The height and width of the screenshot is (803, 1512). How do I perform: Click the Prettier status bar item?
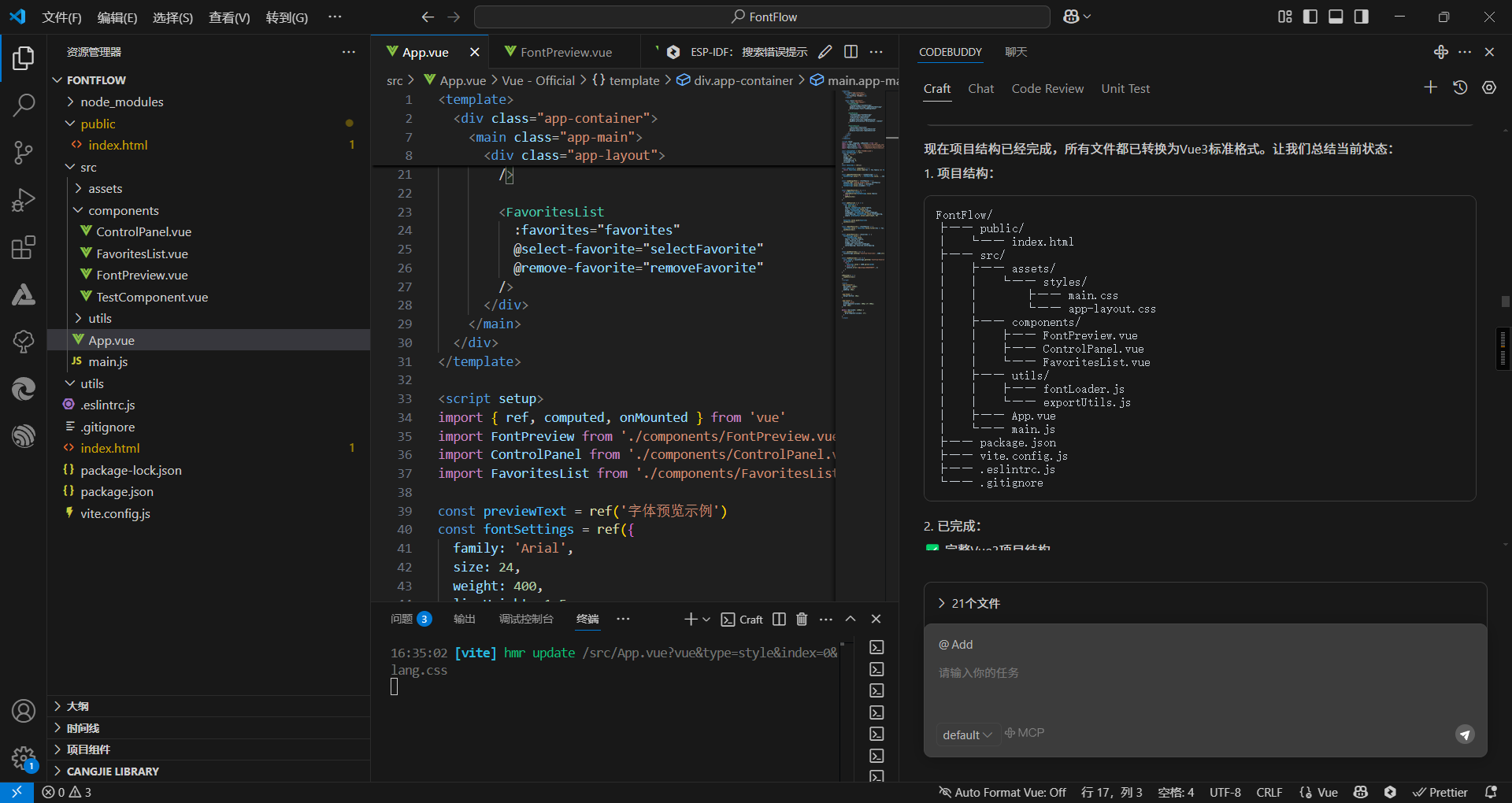(x=1440, y=792)
